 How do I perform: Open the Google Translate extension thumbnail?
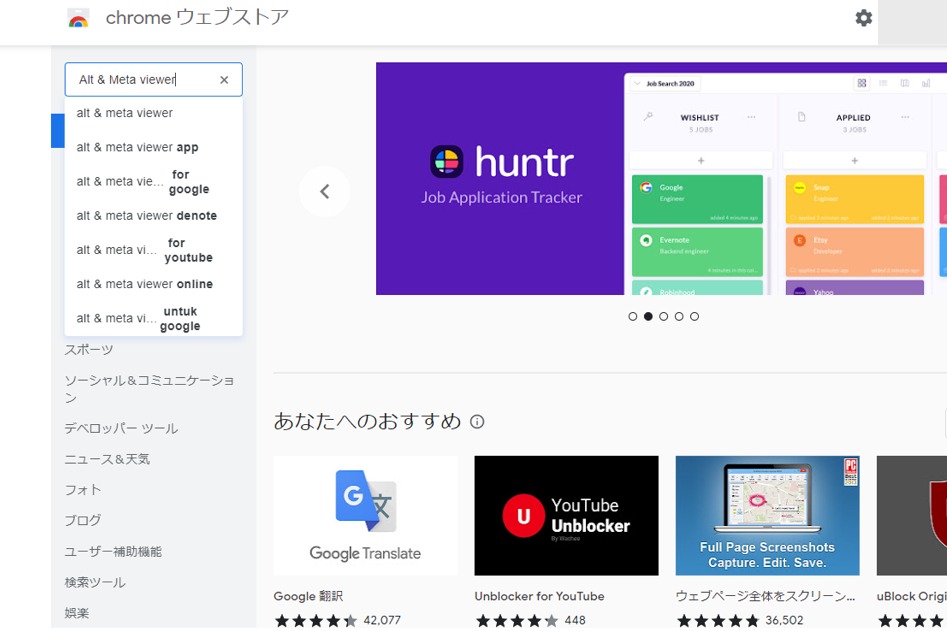365,516
